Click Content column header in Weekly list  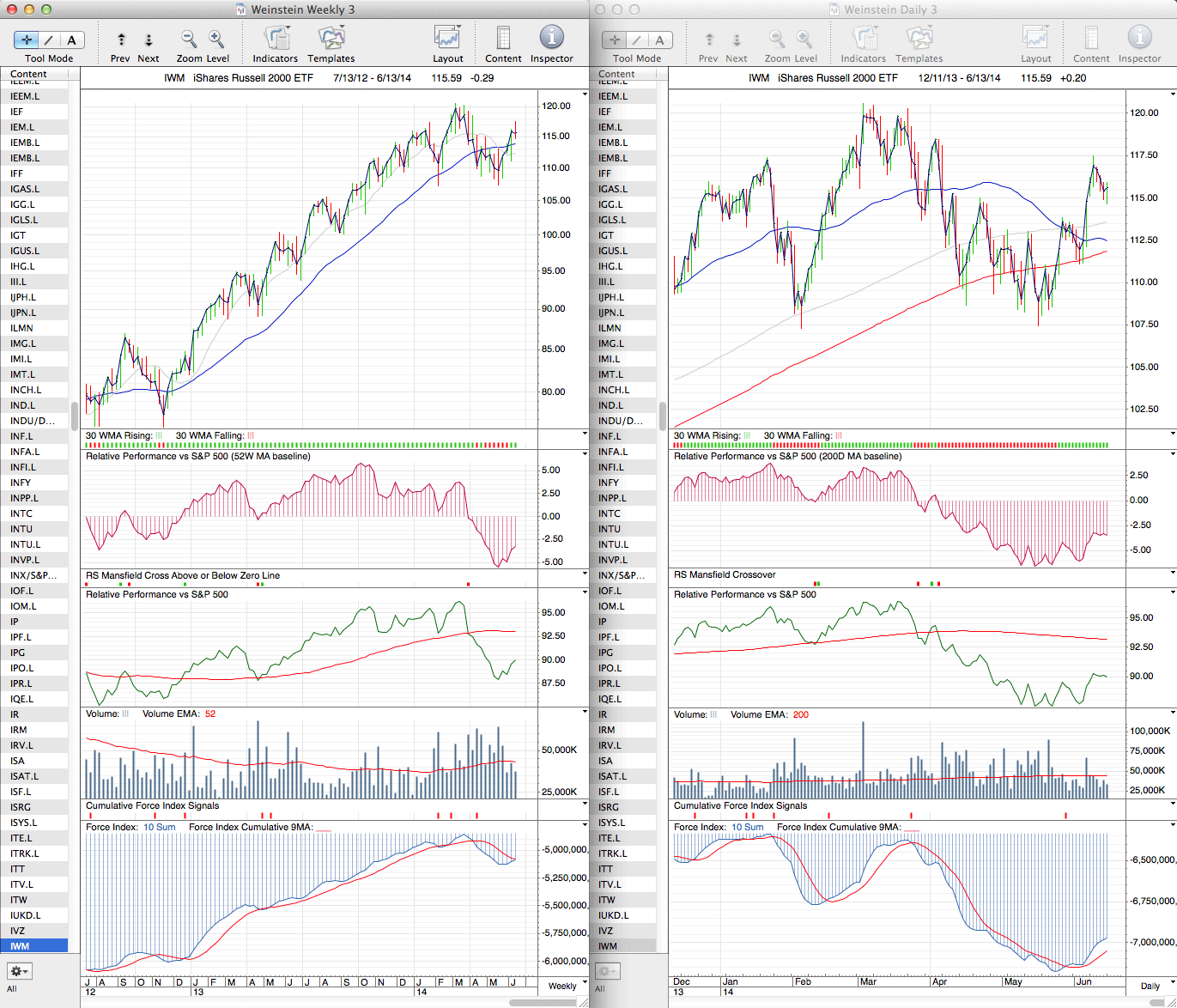coord(29,74)
